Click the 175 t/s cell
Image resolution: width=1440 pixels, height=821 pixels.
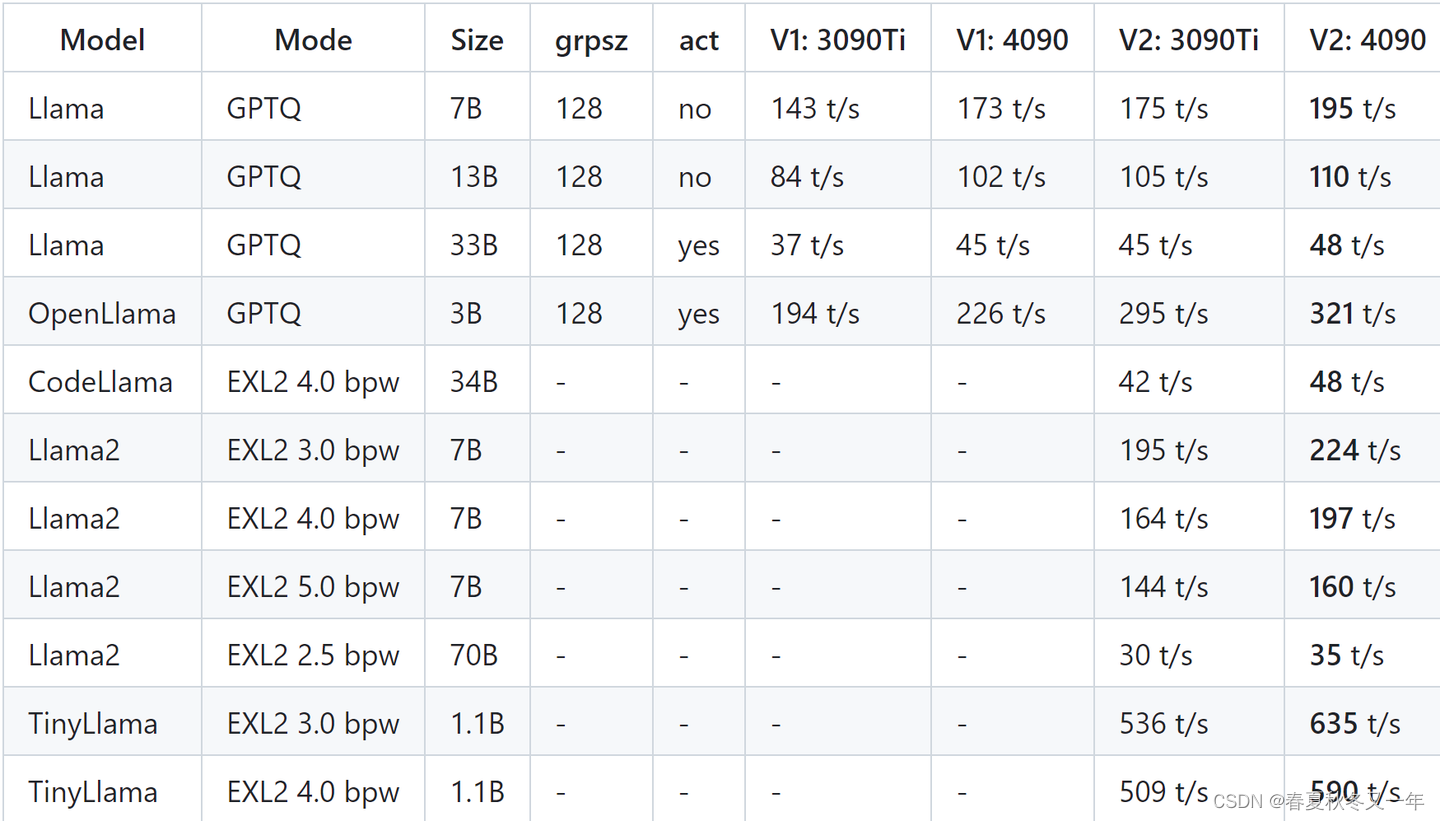coord(1189,108)
